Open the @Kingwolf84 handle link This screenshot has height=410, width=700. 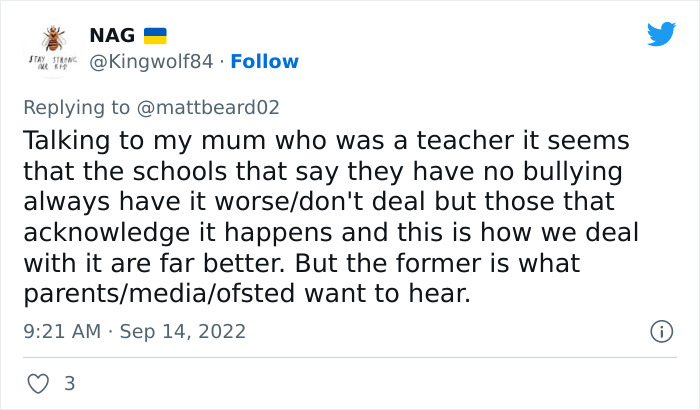click(x=151, y=62)
